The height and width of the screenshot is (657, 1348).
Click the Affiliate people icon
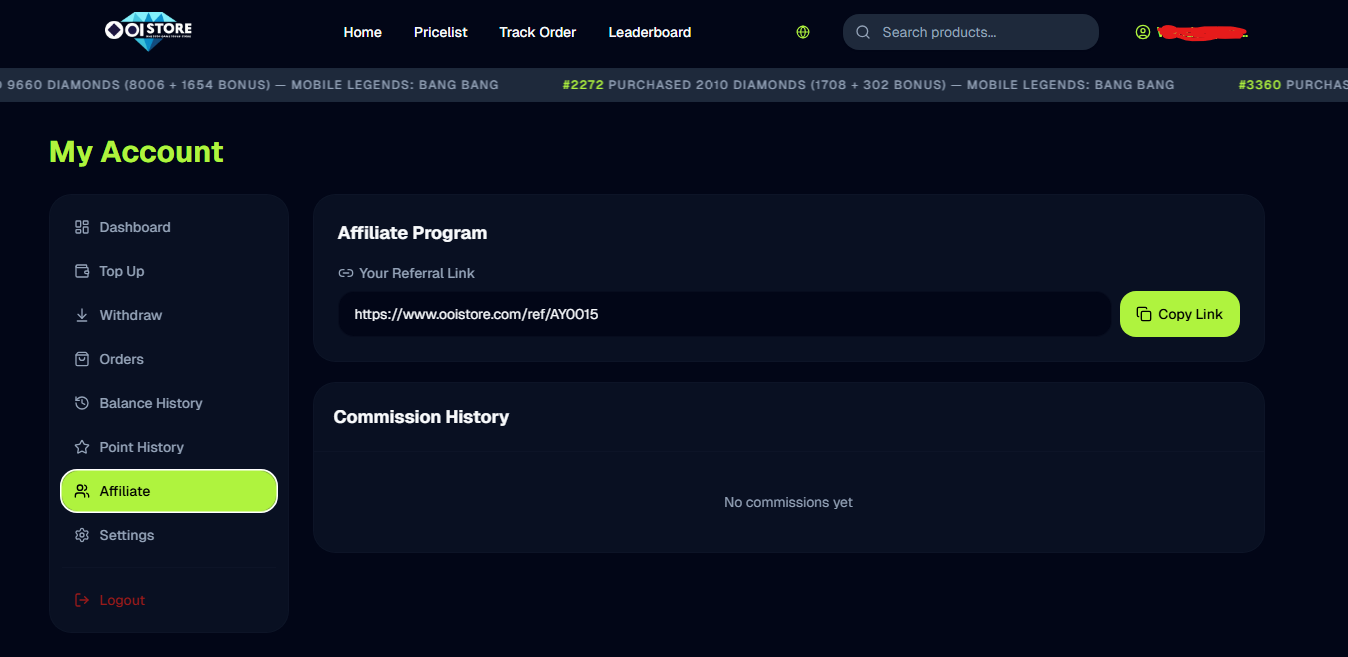coord(82,491)
